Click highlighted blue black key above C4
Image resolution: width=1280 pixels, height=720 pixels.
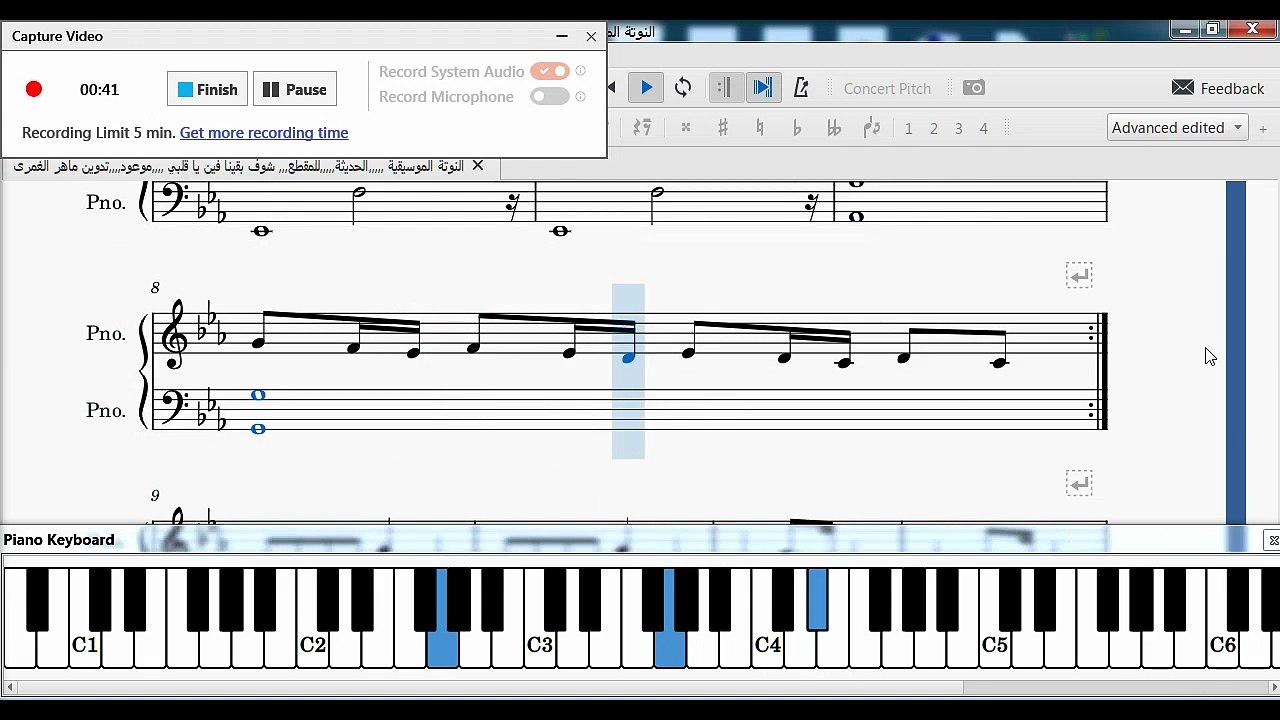[x=817, y=599]
